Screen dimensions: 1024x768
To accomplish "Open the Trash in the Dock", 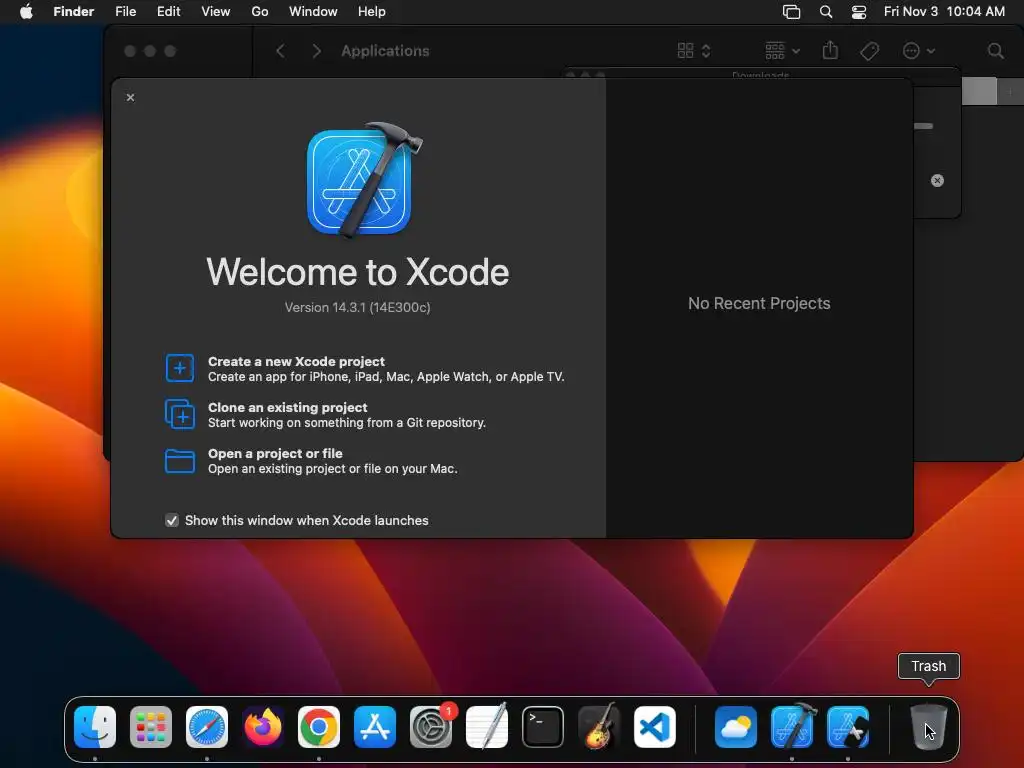I will tap(928, 727).
